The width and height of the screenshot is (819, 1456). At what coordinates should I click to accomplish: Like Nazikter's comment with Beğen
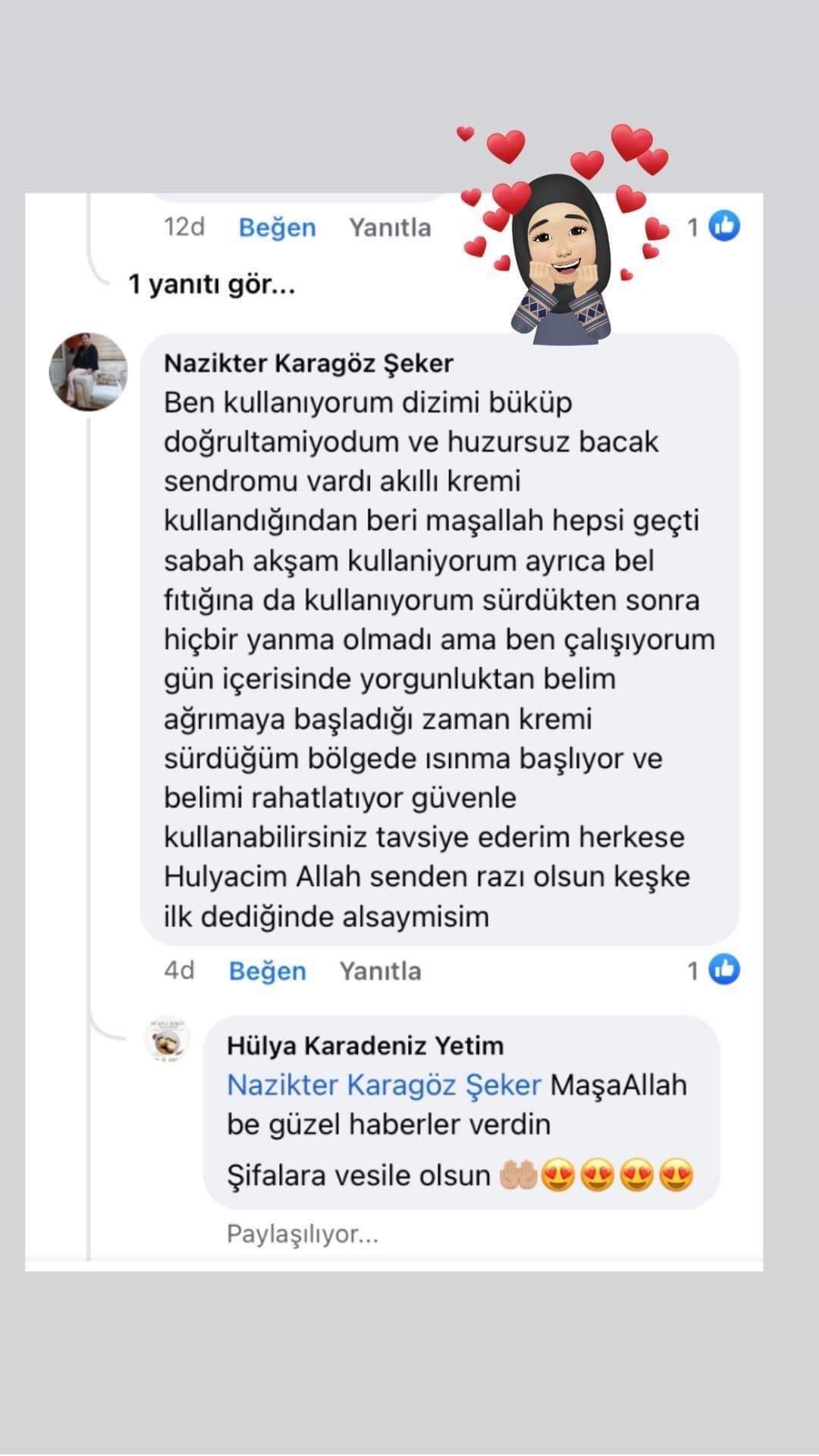click(267, 971)
